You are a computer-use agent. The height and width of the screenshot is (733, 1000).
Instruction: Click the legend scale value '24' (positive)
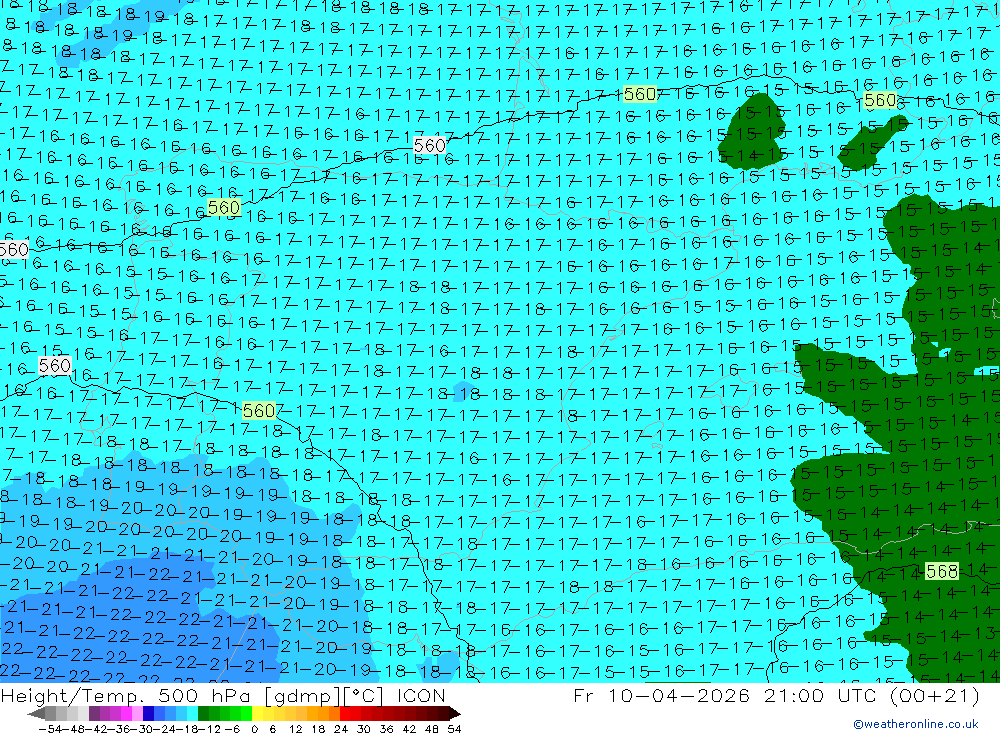(x=341, y=729)
